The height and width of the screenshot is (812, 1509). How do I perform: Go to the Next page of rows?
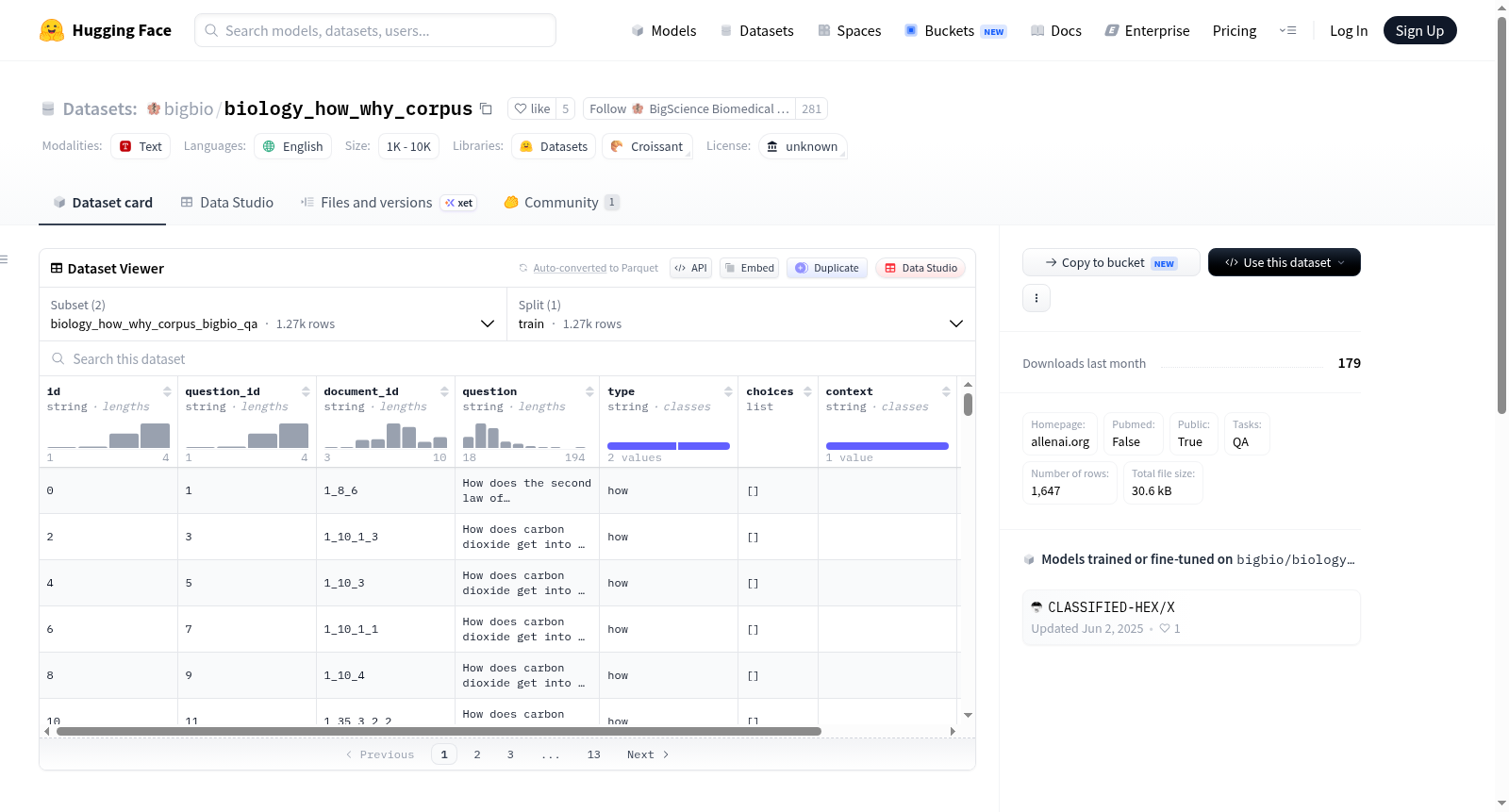pyautogui.click(x=648, y=754)
